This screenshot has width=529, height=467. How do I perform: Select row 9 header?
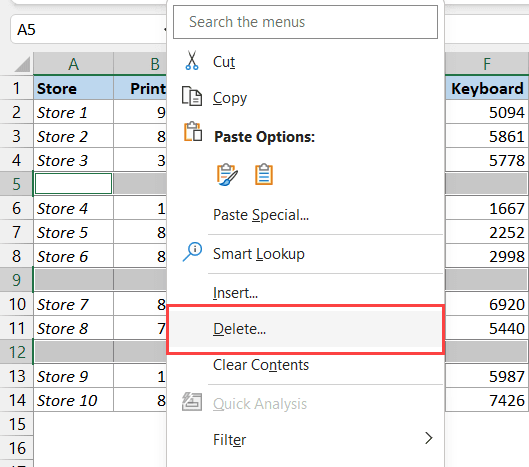tap(17, 280)
